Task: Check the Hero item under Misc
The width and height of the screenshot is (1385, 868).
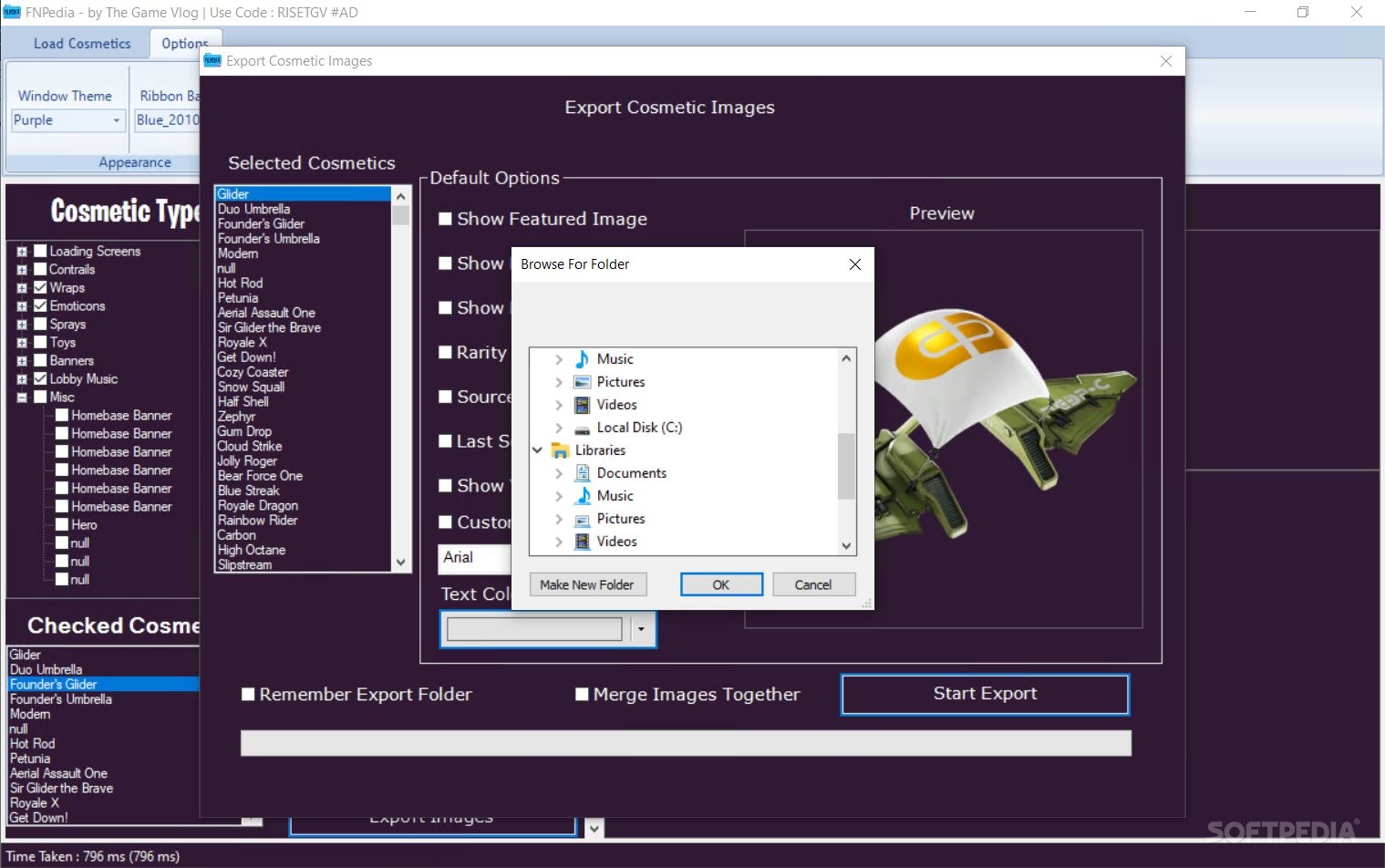Action: [x=62, y=524]
